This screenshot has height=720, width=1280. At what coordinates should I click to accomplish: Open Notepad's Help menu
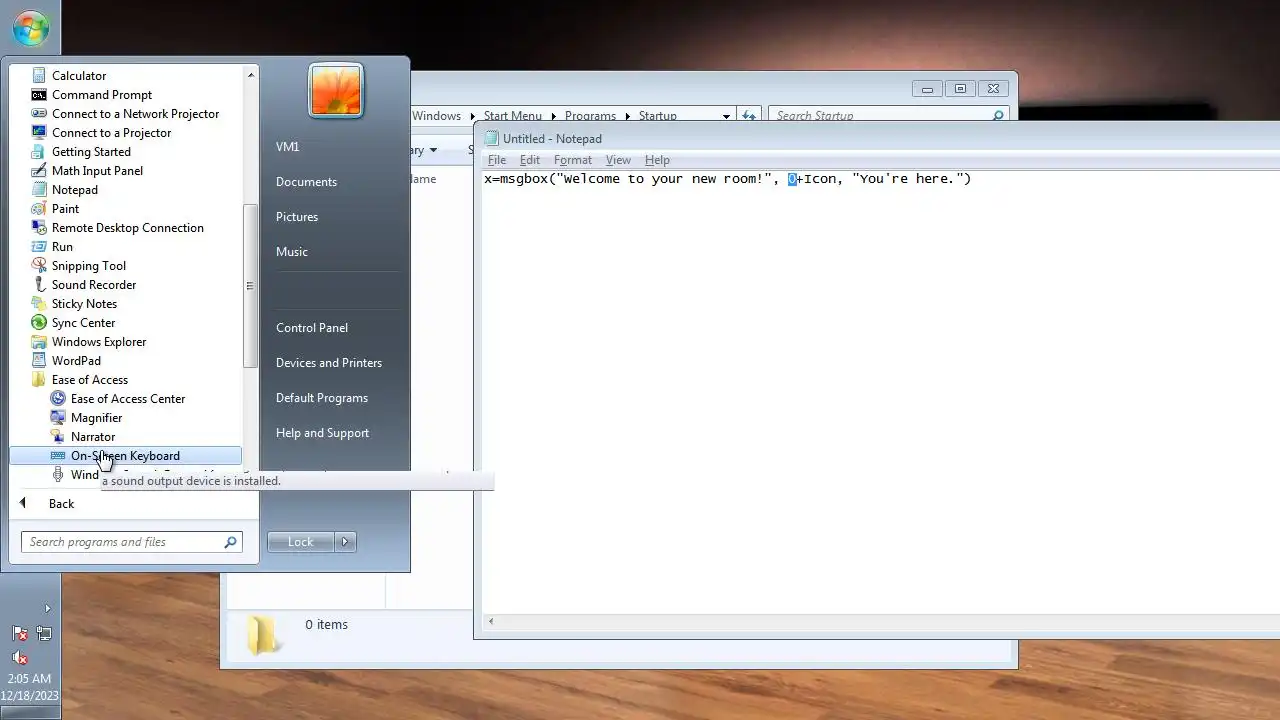(x=657, y=160)
